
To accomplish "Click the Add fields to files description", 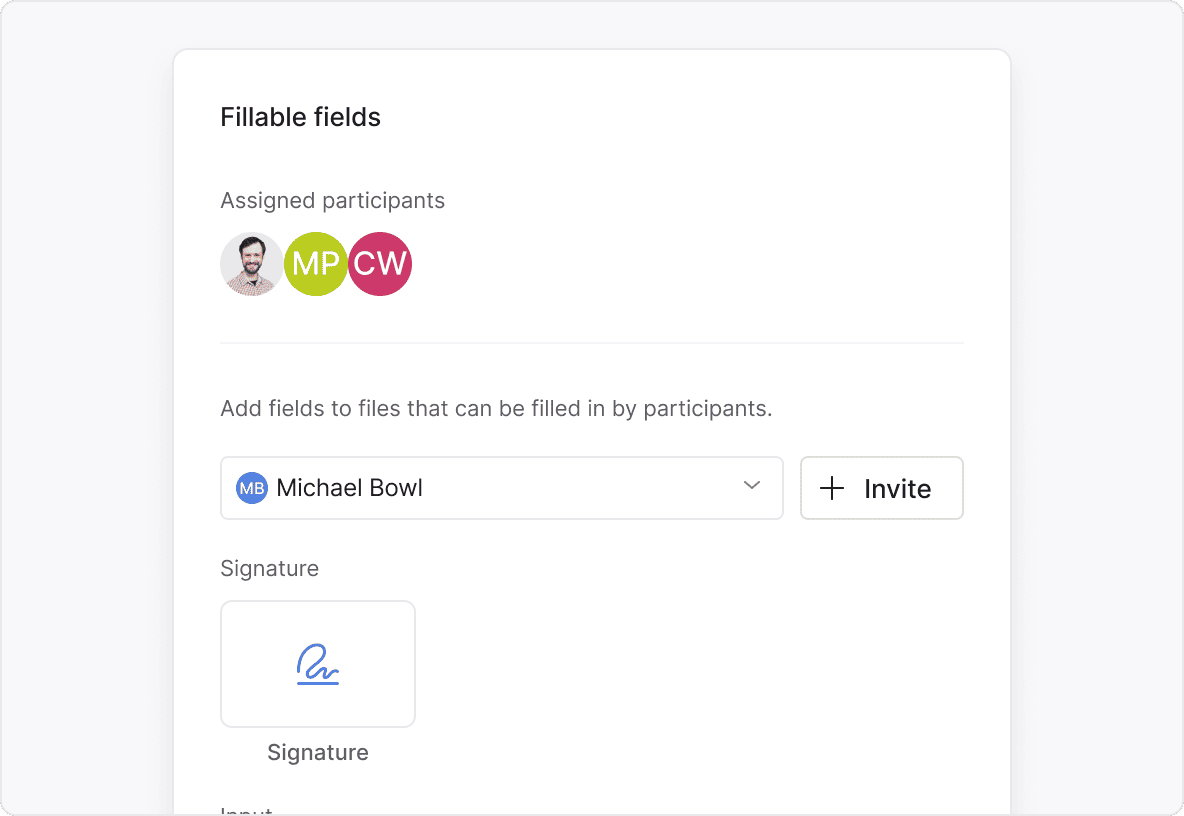I will click(x=496, y=408).
